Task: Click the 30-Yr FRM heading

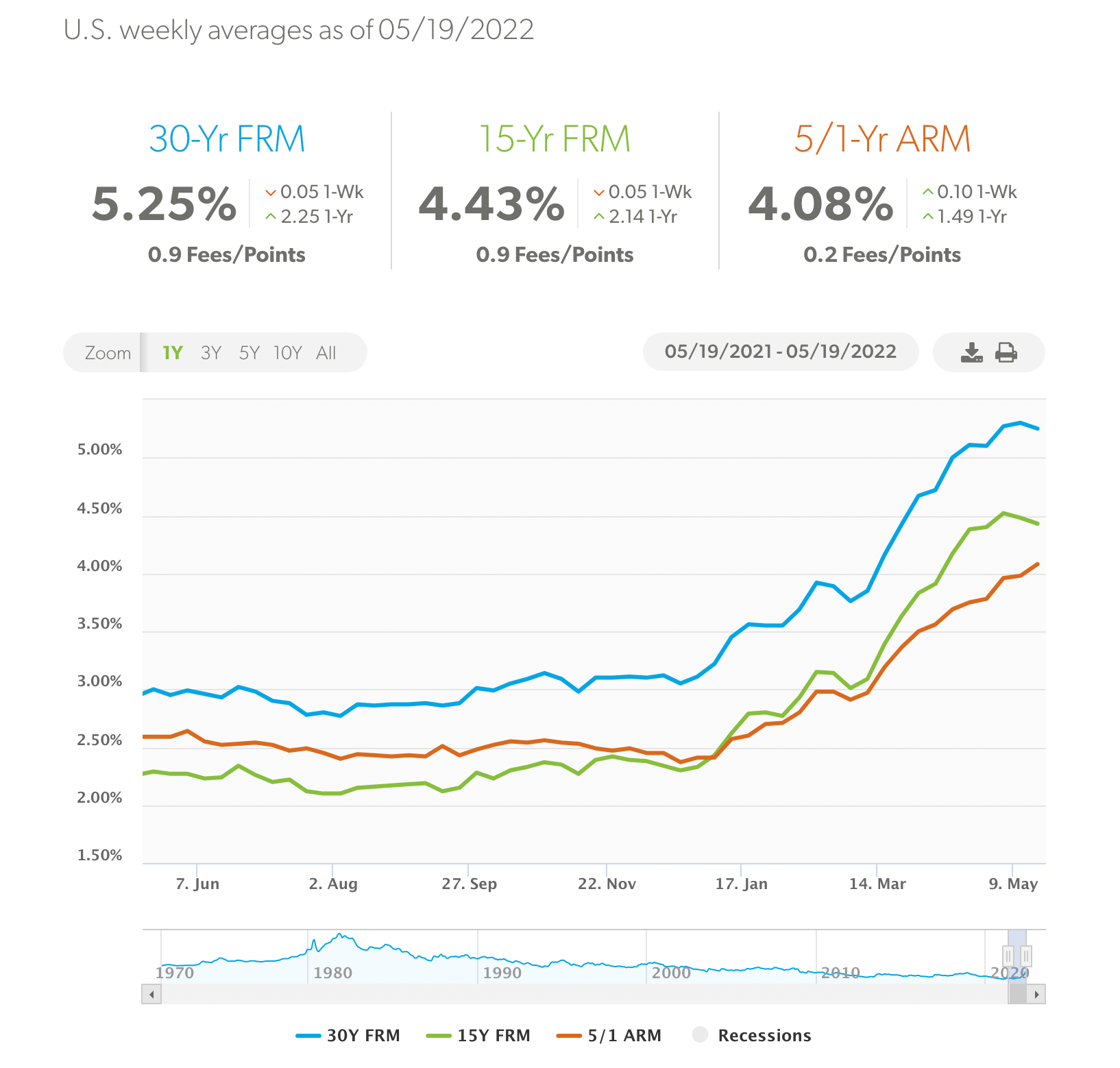Action: coord(227,138)
